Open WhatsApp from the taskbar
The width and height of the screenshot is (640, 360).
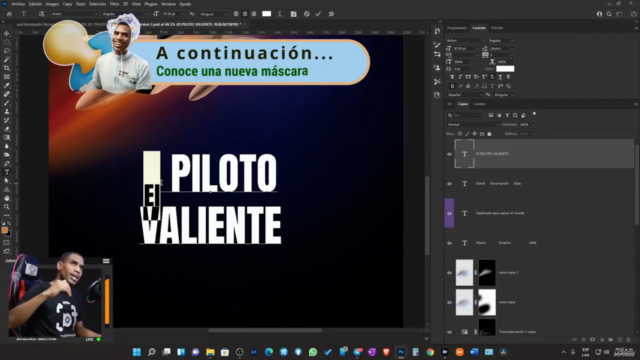tap(313, 352)
